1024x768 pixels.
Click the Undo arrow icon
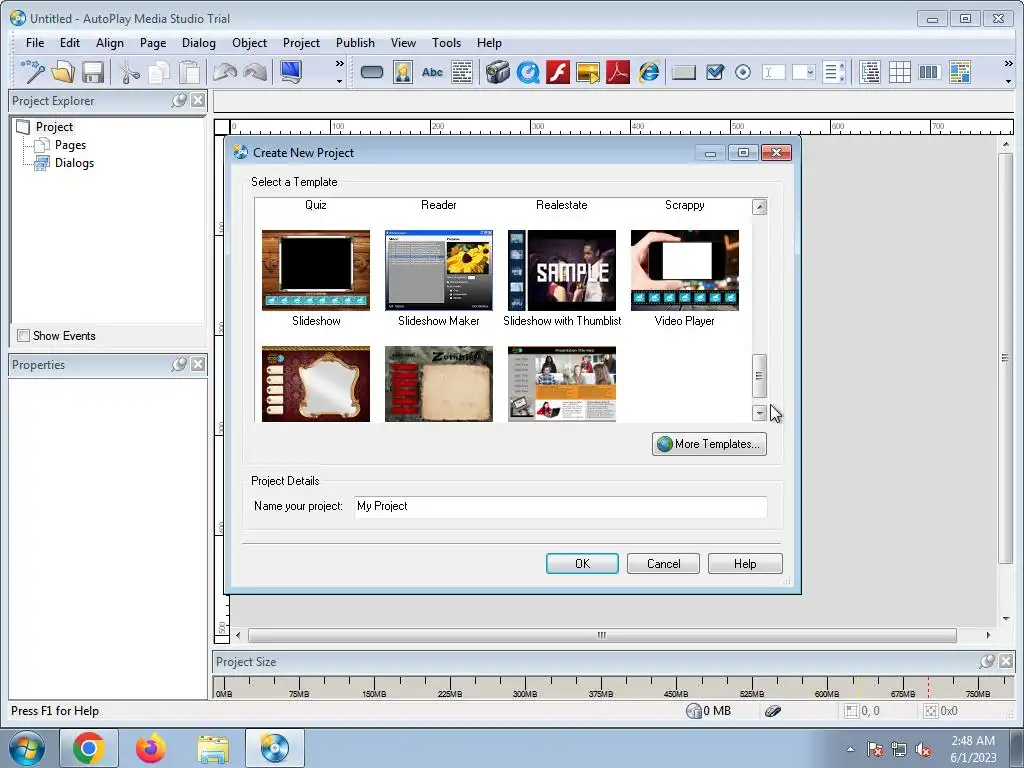pyautogui.click(x=225, y=72)
